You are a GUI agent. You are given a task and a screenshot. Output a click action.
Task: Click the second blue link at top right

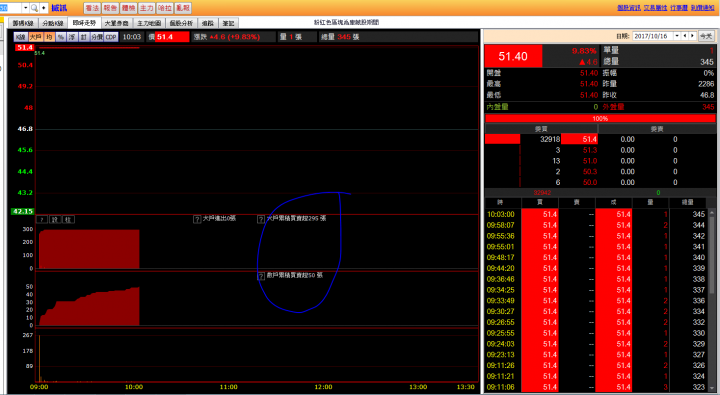[x=655, y=8]
